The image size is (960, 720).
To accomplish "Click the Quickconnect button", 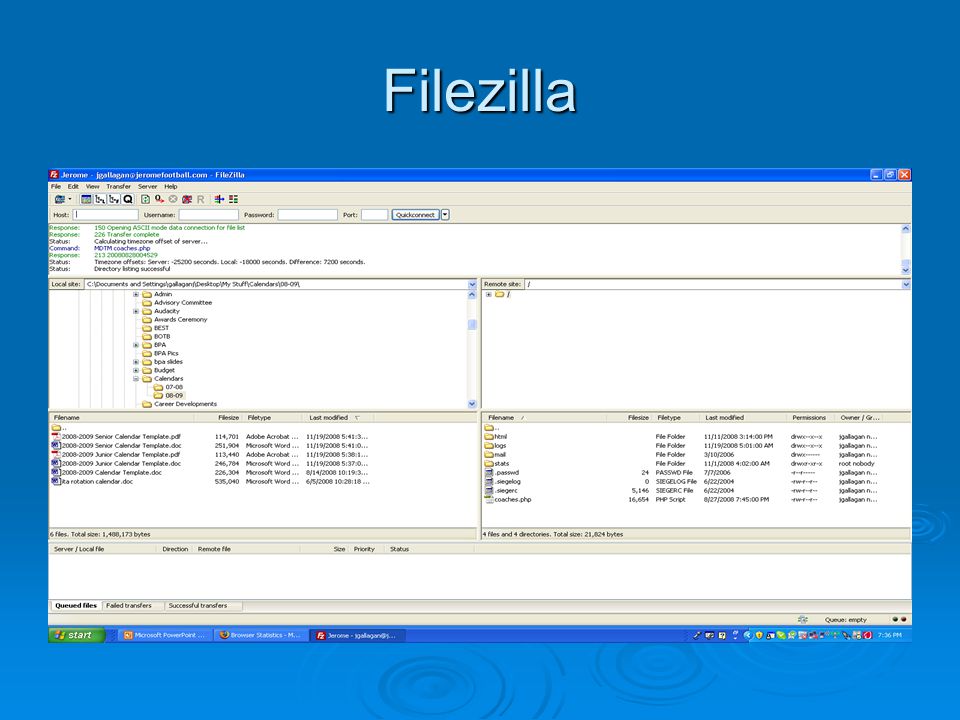I will [x=415, y=215].
